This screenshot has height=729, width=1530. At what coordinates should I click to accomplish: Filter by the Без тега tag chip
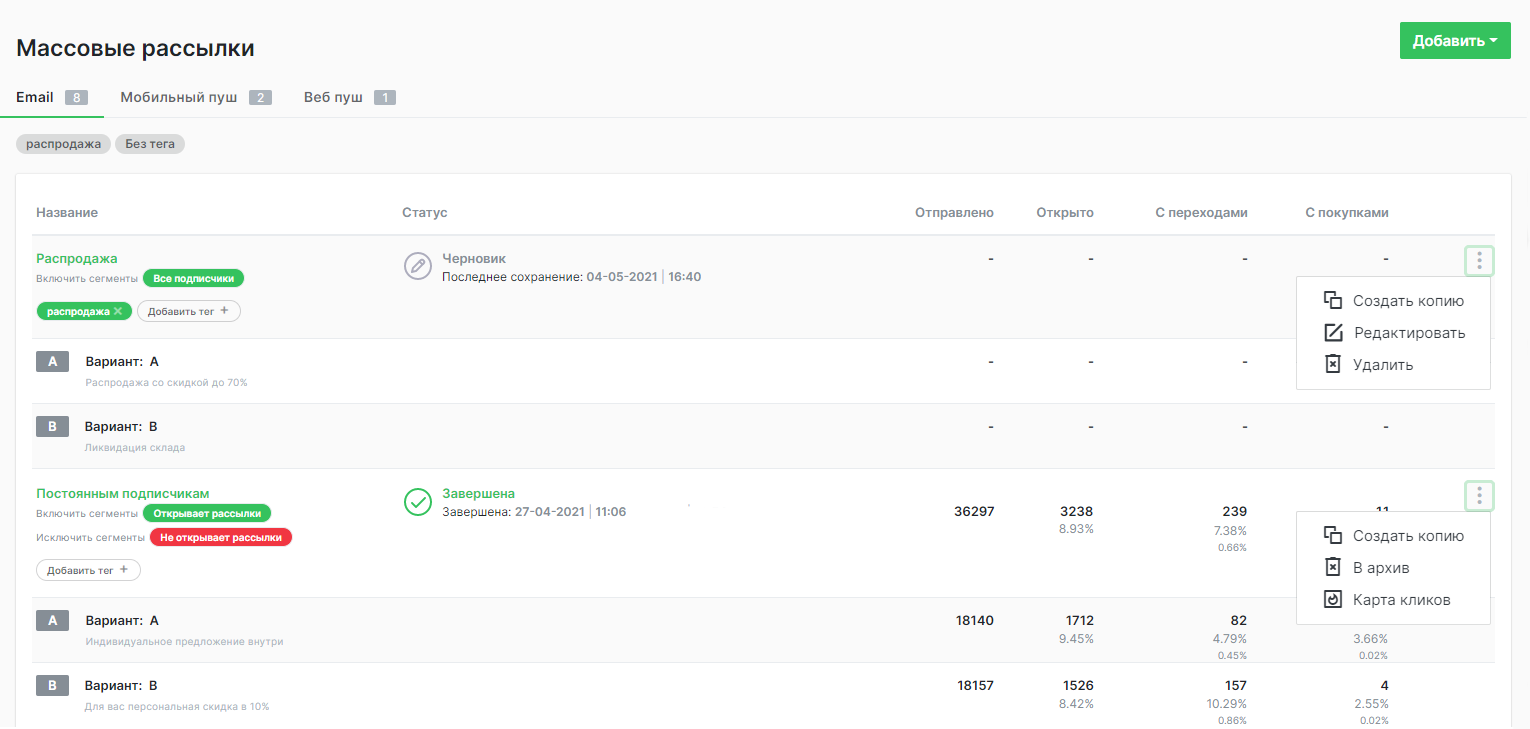150,144
